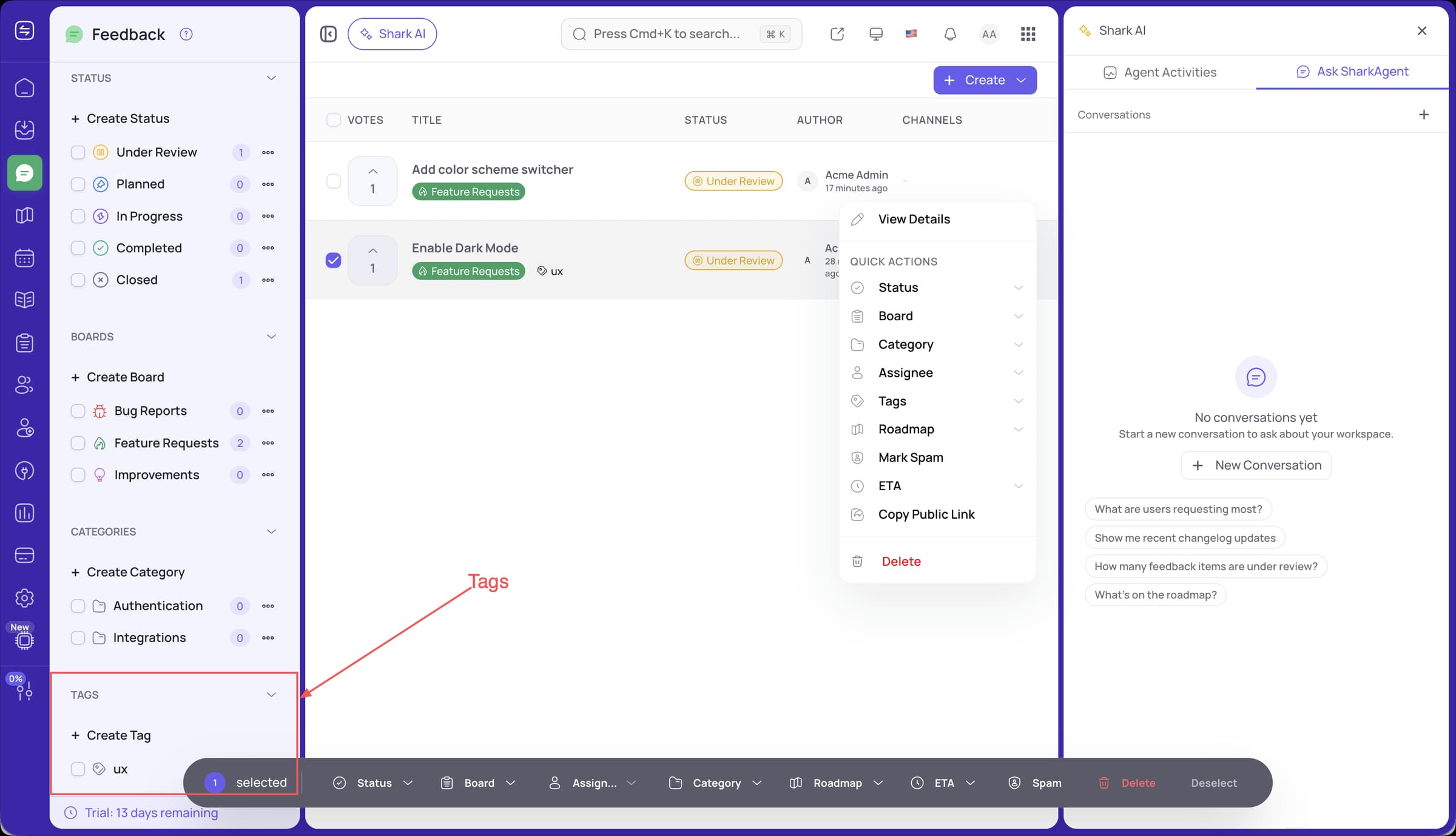Open the settings gear icon in sidebar
This screenshot has width=1456, height=836.
[24, 598]
